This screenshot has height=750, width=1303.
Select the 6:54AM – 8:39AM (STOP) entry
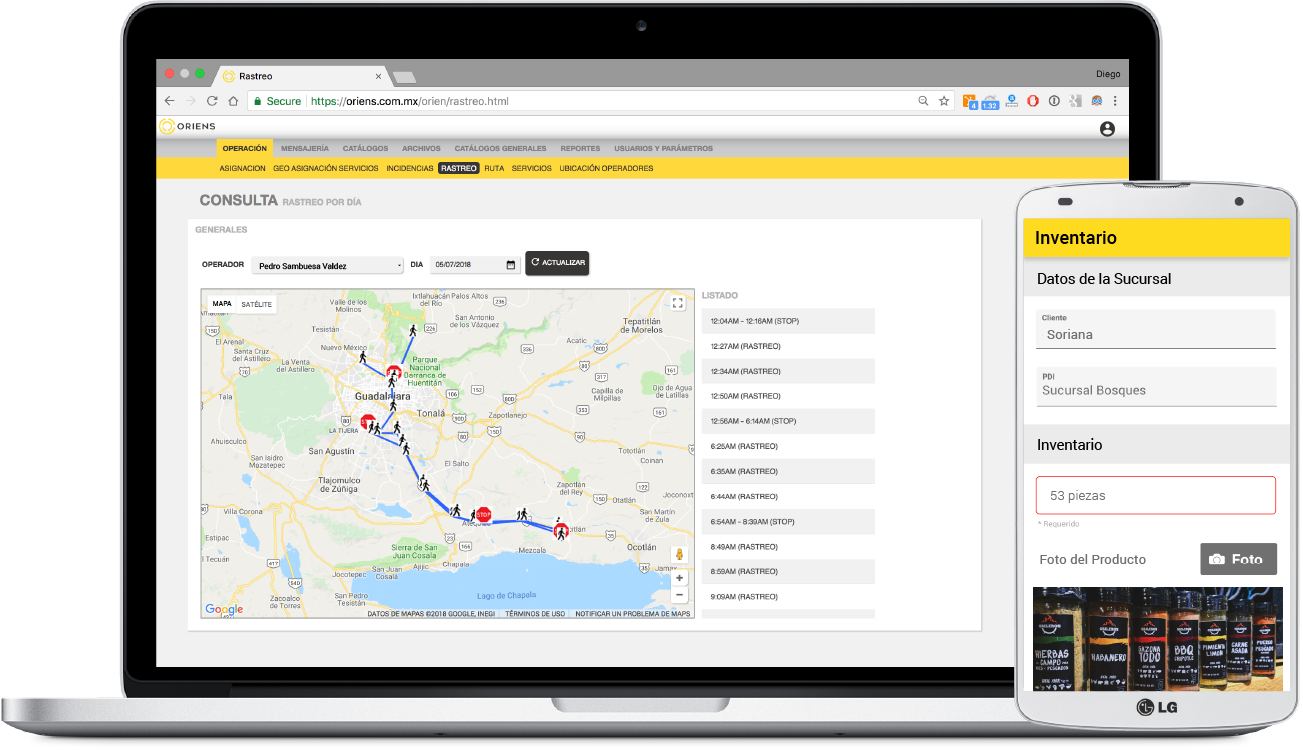click(x=788, y=521)
